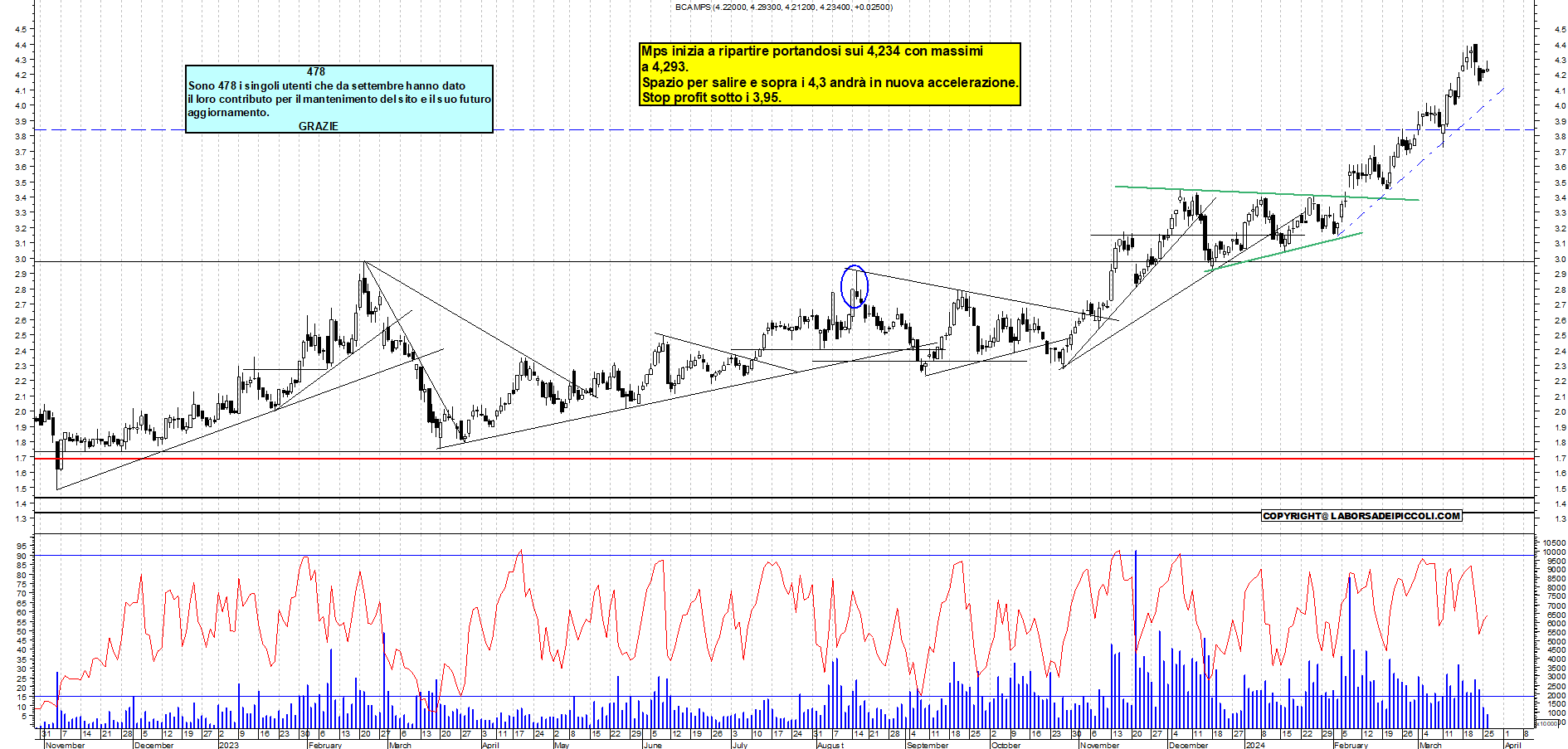Click '75' on the oscillator scale
This screenshot has width=1568, height=749.
pos(21,584)
